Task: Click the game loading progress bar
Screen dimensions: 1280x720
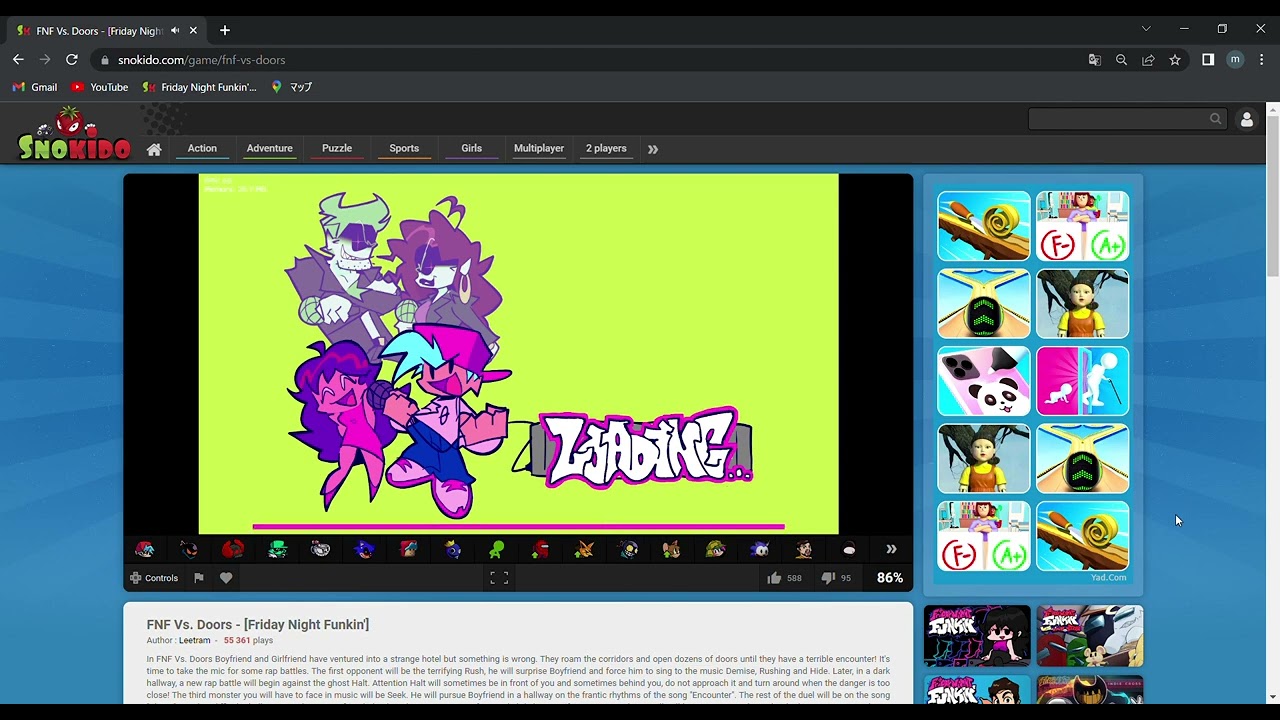Action: [519, 526]
